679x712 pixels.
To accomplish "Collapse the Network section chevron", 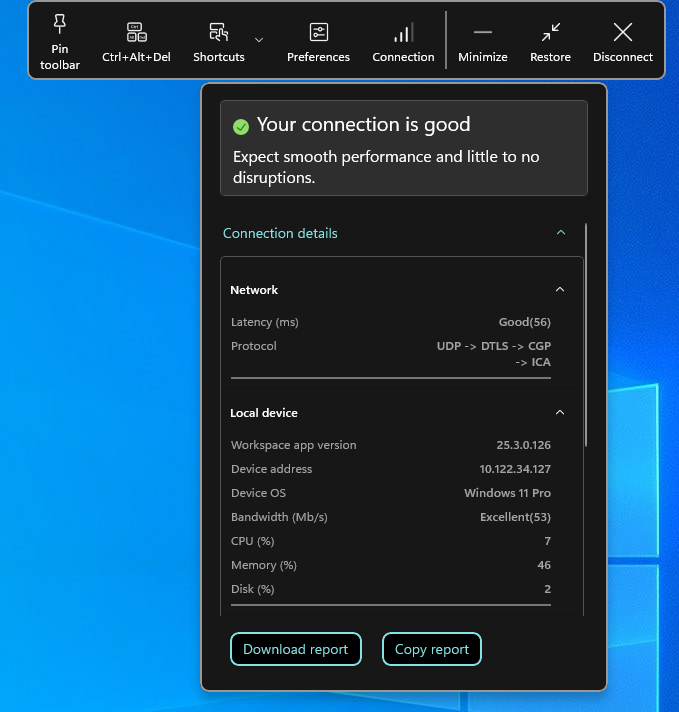I will pyautogui.click(x=560, y=290).
